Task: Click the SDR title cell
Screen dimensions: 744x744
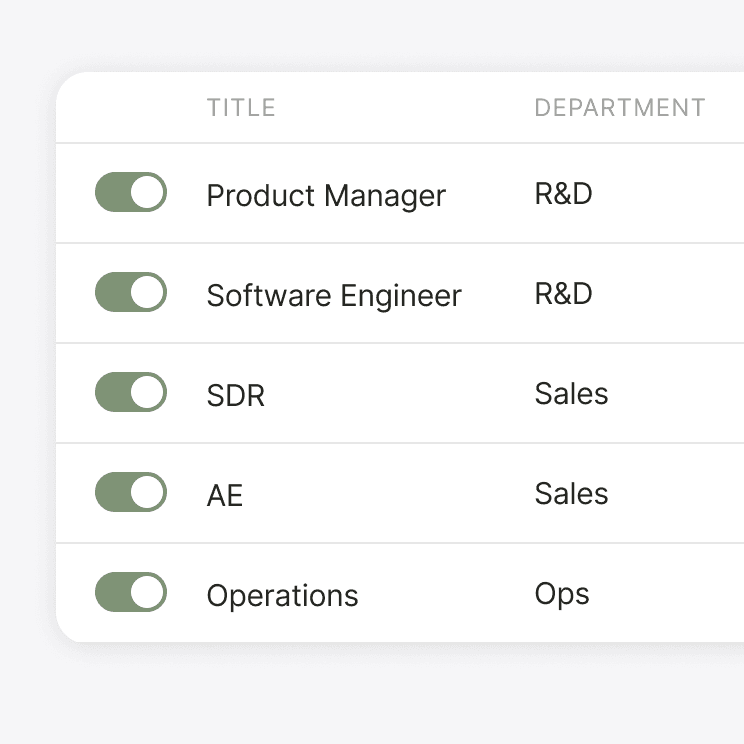Action: (x=236, y=395)
